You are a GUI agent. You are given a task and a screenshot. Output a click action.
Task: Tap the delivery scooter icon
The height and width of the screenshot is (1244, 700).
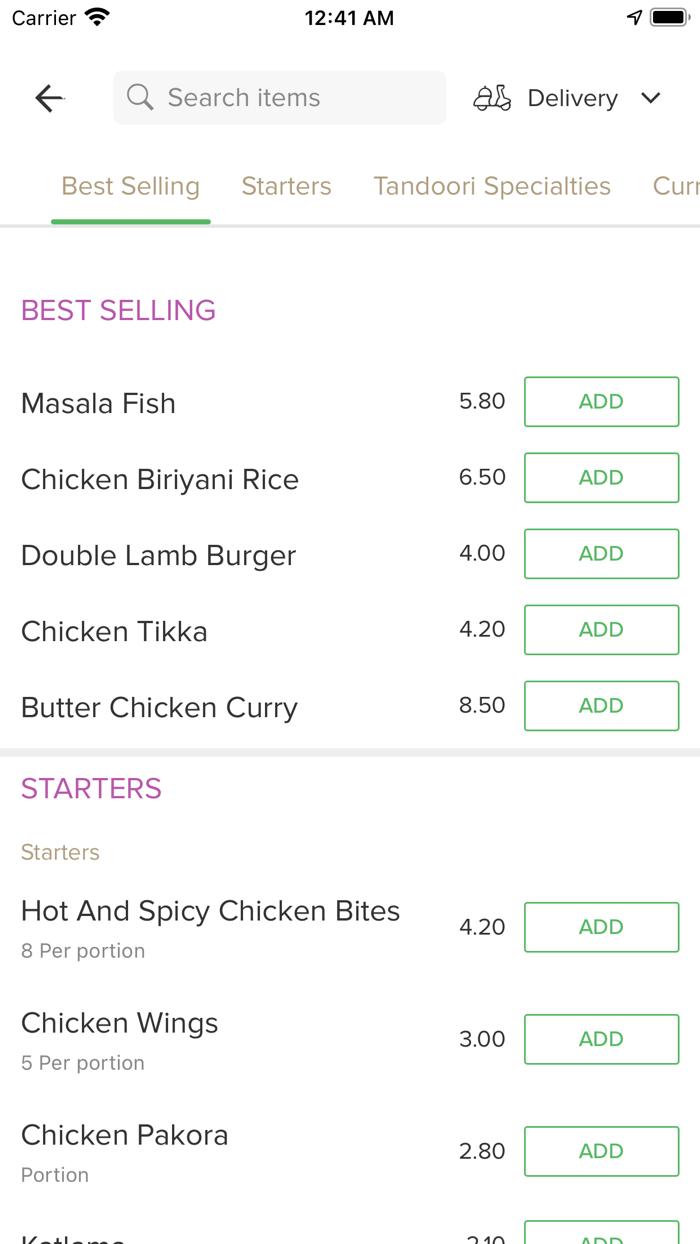click(x=492, y=98)
